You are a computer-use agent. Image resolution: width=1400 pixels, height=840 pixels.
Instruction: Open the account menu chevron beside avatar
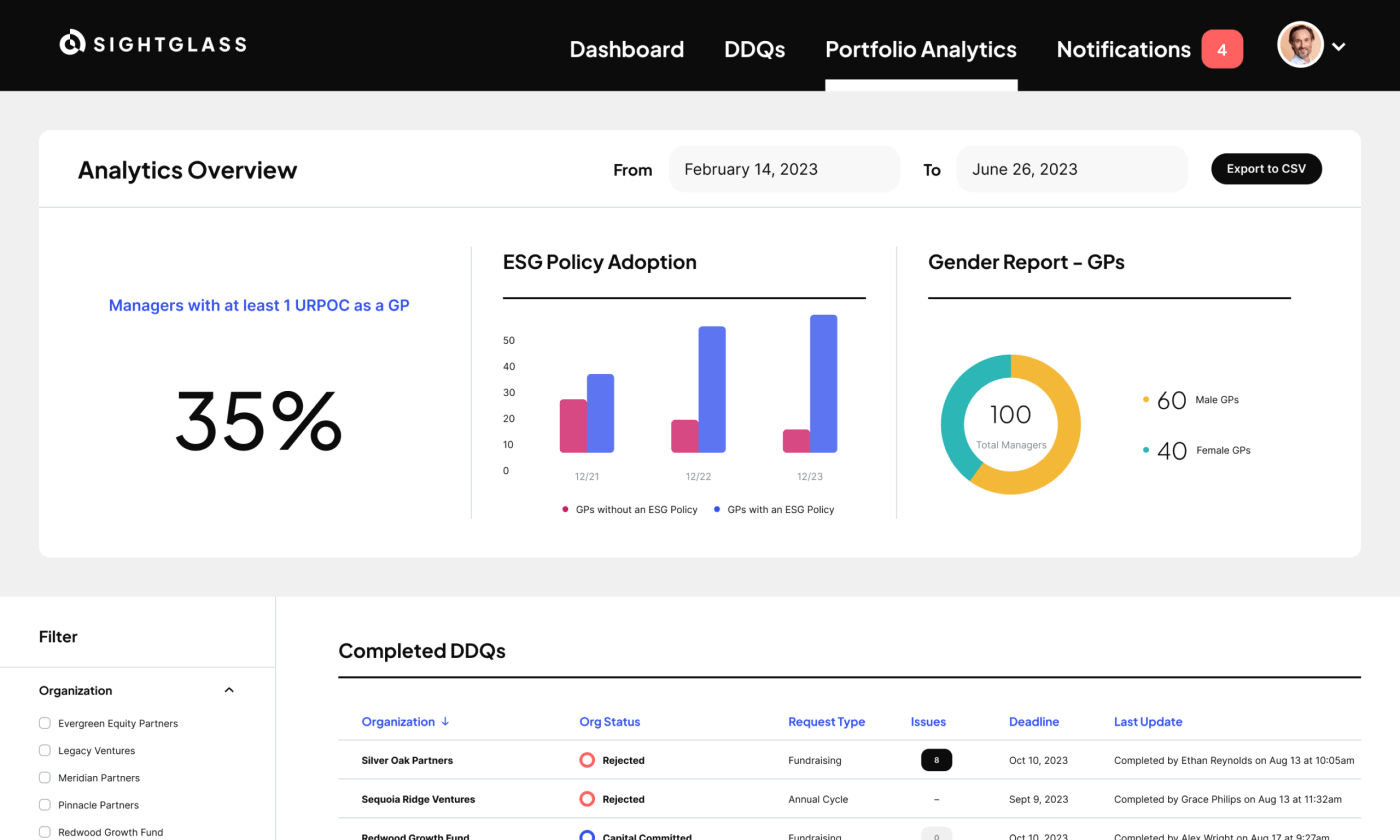pos(1339,46)
